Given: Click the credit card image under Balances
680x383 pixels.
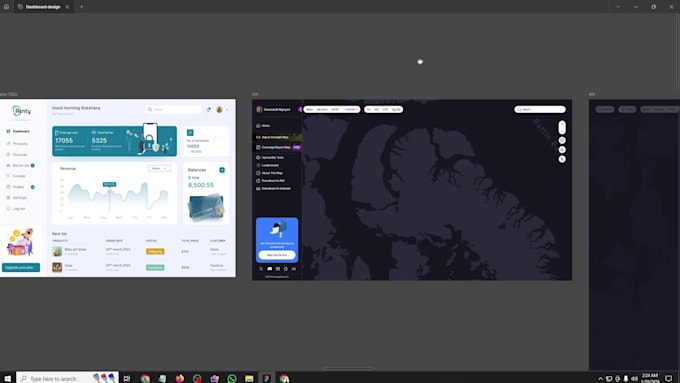Looking at the screenshot, I should 206,208.
